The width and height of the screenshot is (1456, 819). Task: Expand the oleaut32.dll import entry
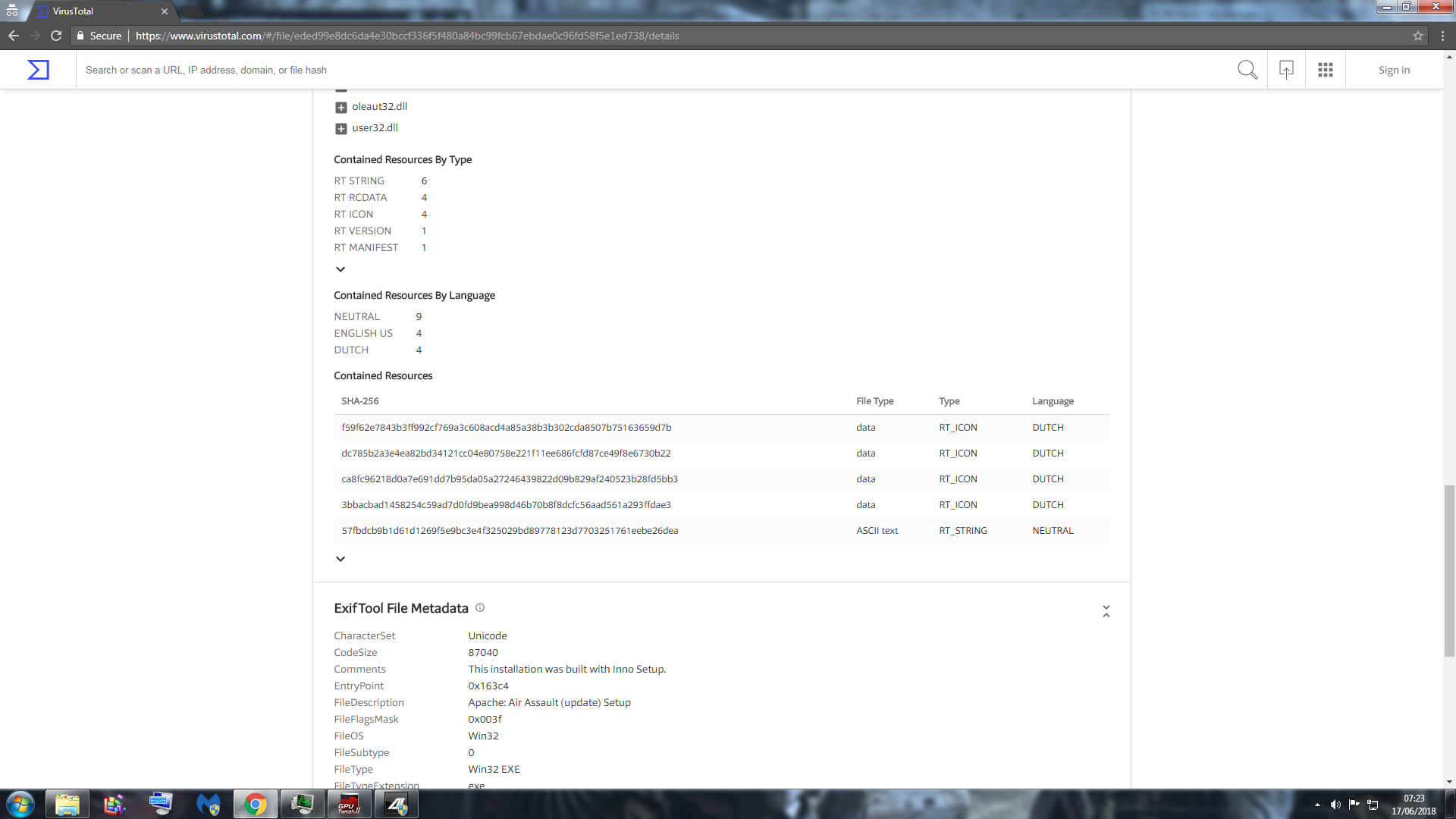(341, 107)
